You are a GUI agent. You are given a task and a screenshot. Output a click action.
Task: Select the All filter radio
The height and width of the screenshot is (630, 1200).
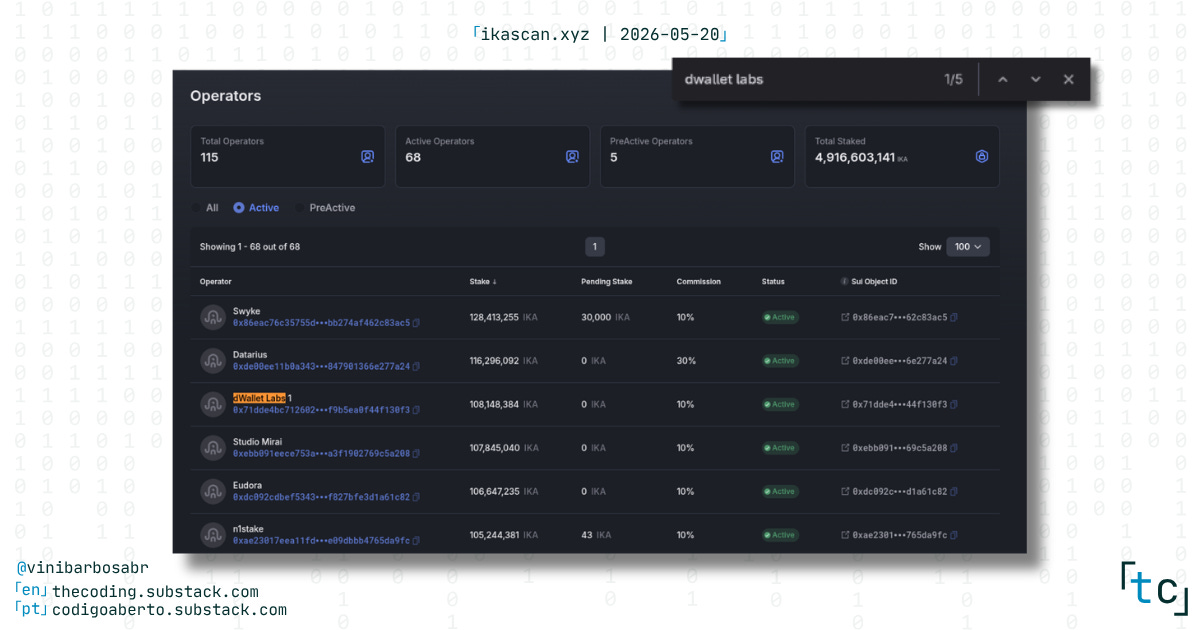[196, 208]
